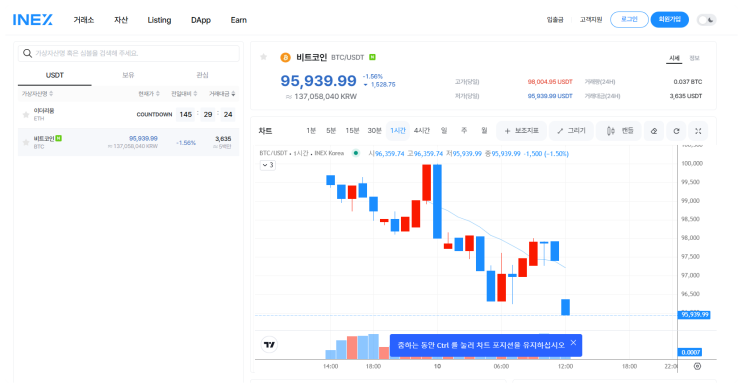Select the 1시간 chart interval
The width and height of the screenshot is (743, 388).
398,131
